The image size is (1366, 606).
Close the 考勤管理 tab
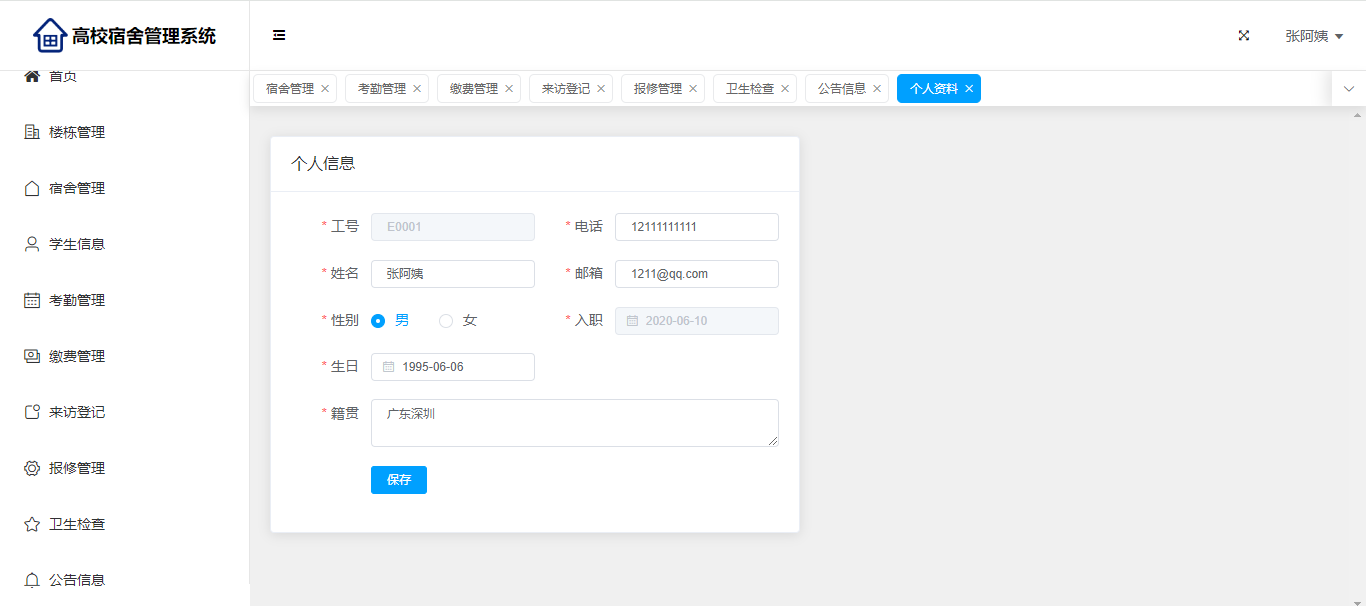[417, 89]
